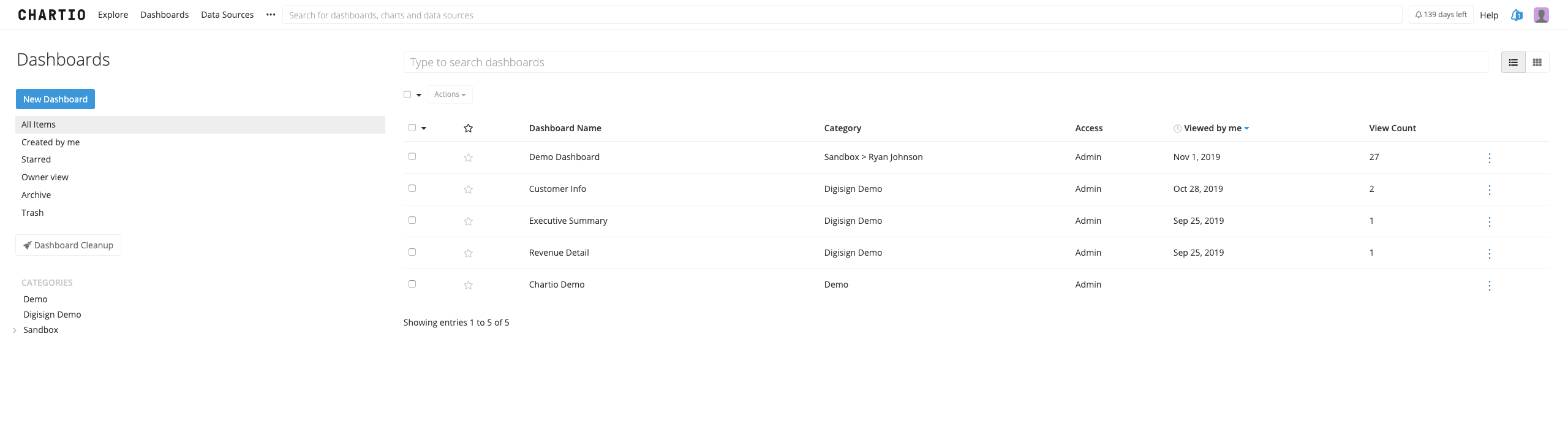Click the star column header icon
The height and width of the screenshot is (428, 1568).
[469, 128]
